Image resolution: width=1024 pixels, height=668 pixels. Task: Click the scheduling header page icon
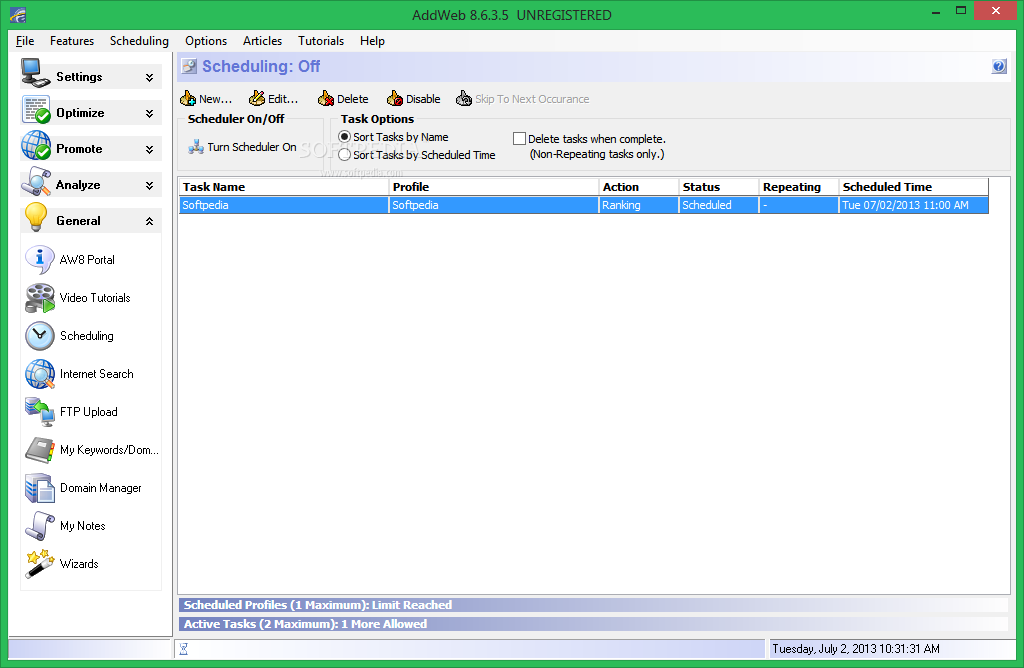[x=189, y=66]
